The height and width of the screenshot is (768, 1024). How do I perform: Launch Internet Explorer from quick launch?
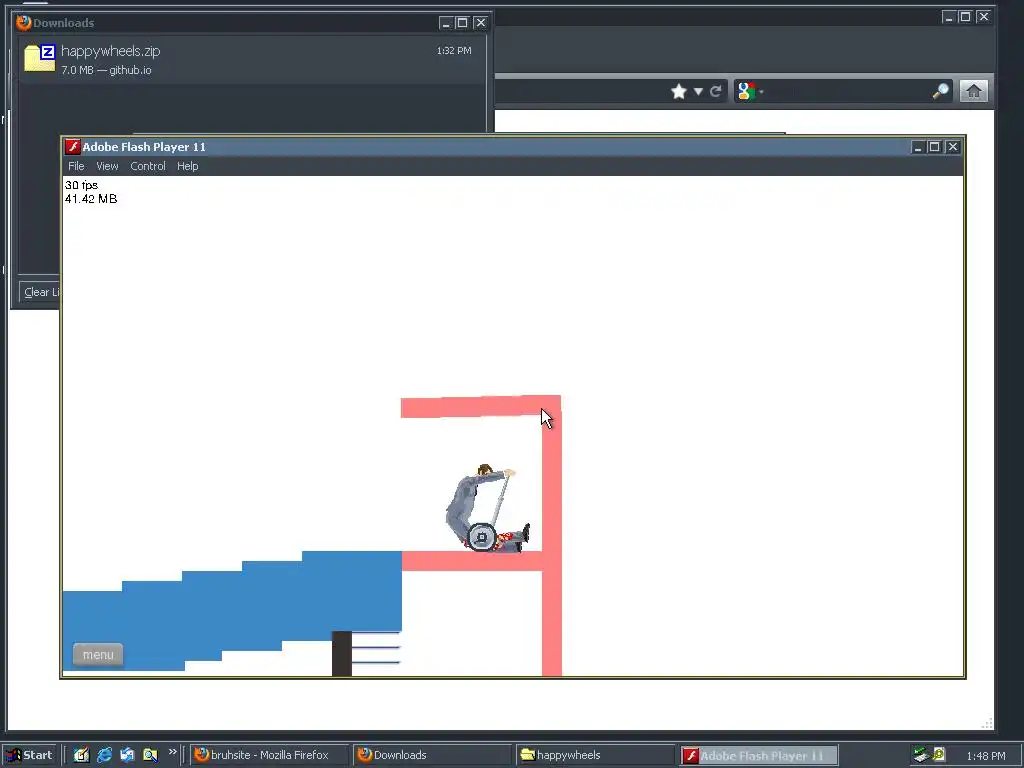tap(104, 755)
